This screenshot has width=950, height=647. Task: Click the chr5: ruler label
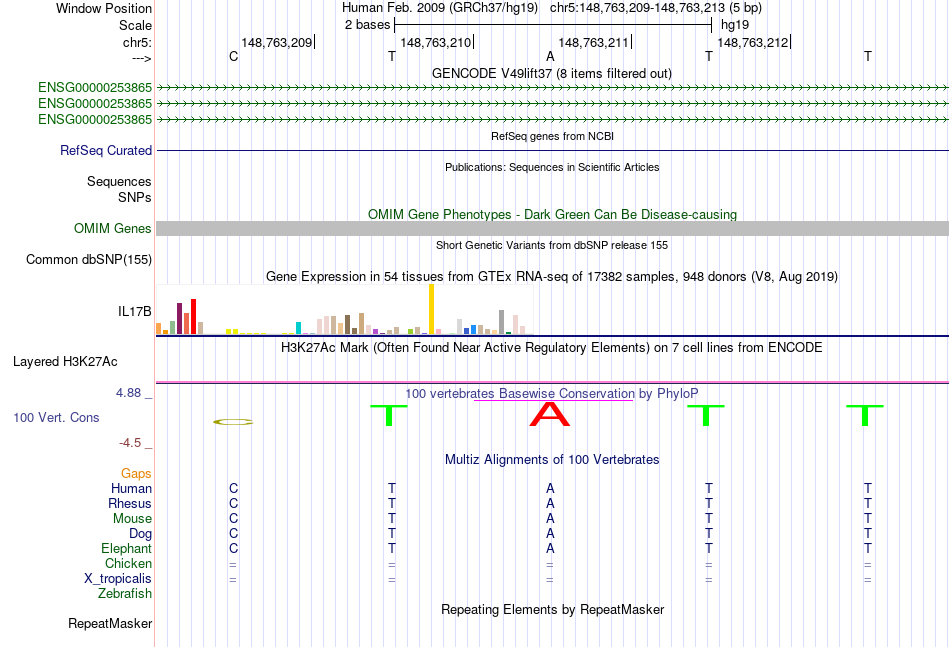pyautogui.click(x=137, y=42)
